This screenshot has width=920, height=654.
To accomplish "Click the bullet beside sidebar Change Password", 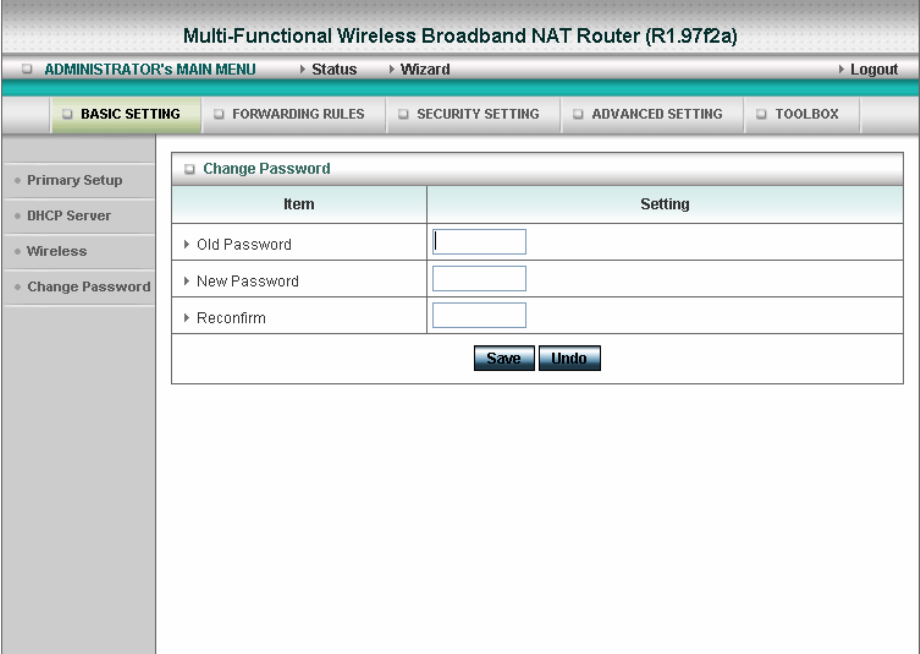I will [18, 287].
